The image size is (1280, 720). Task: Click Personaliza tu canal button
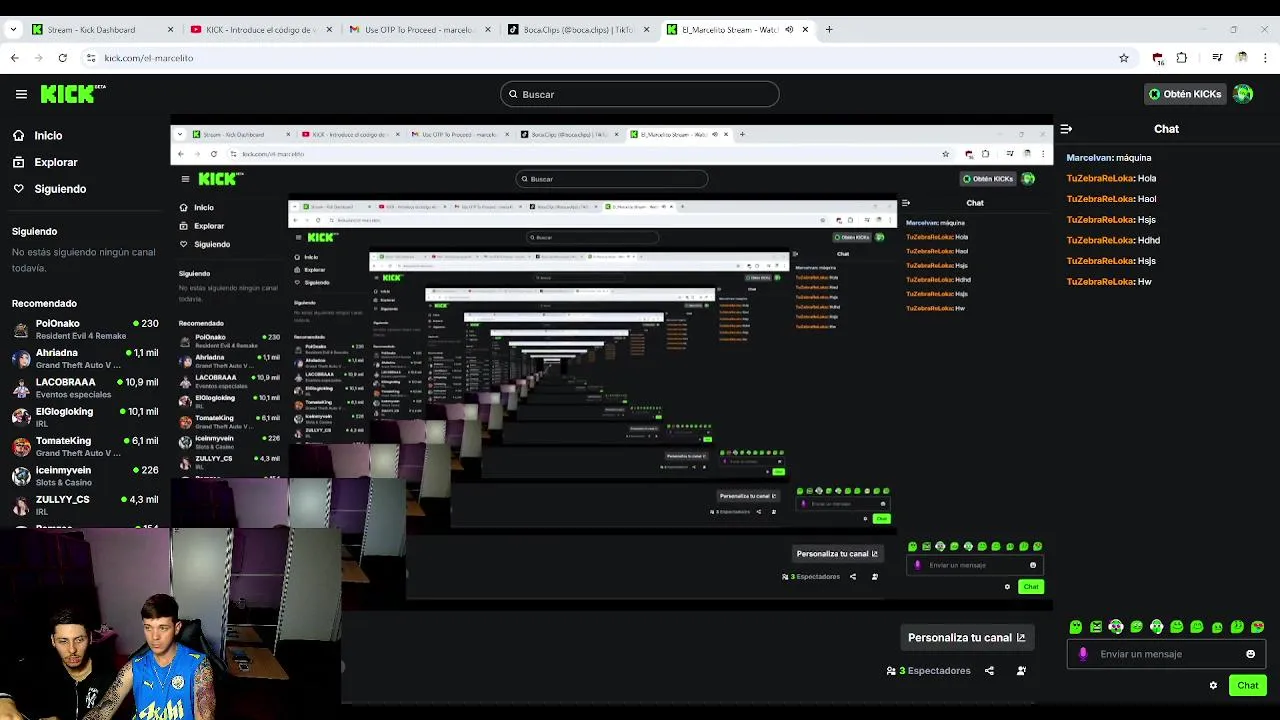click(x=966, y=638)
